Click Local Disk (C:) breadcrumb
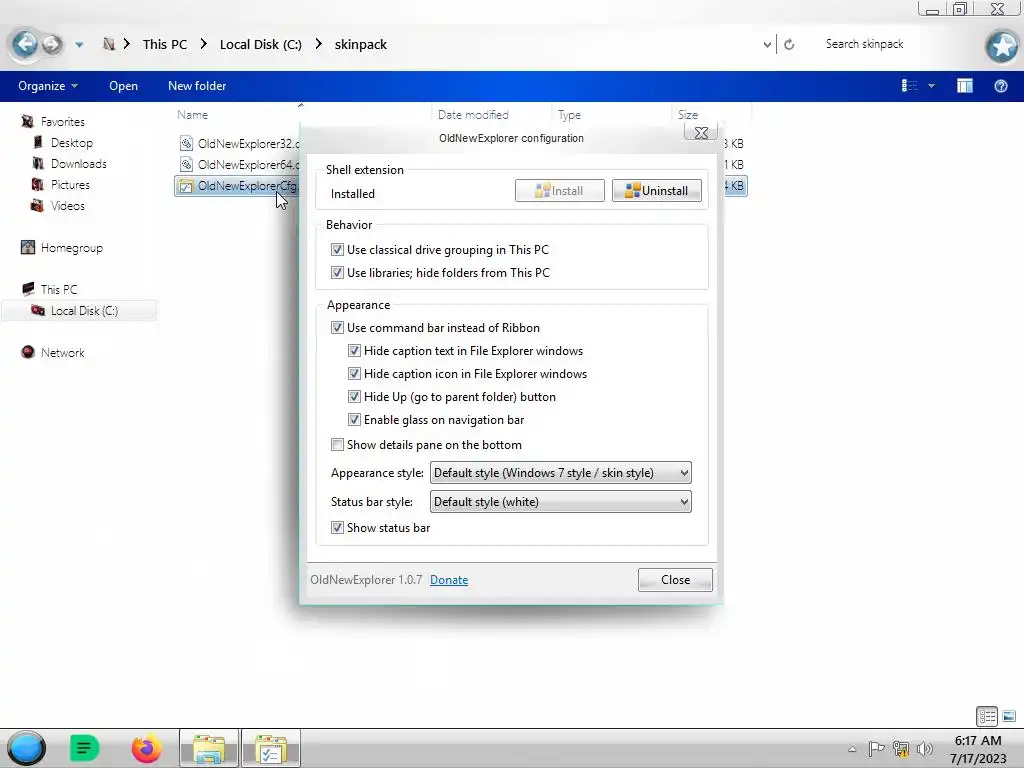 pyautogui.click(x=261, y=44)
